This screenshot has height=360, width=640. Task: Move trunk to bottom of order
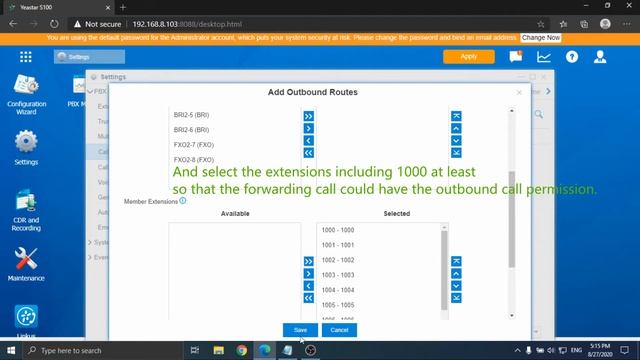[x=456, y=153]
